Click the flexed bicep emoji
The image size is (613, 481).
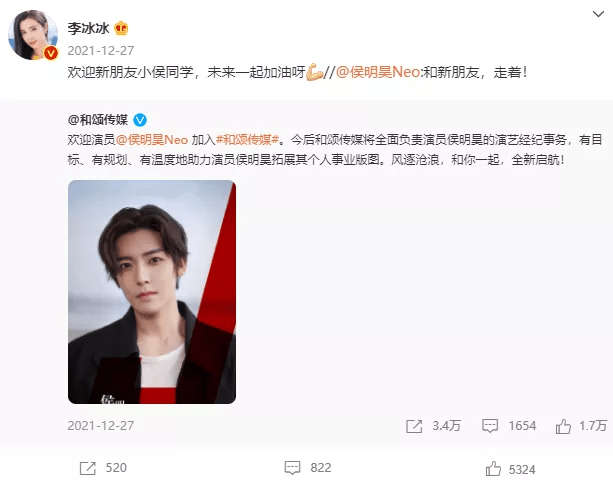pos(314,72)
